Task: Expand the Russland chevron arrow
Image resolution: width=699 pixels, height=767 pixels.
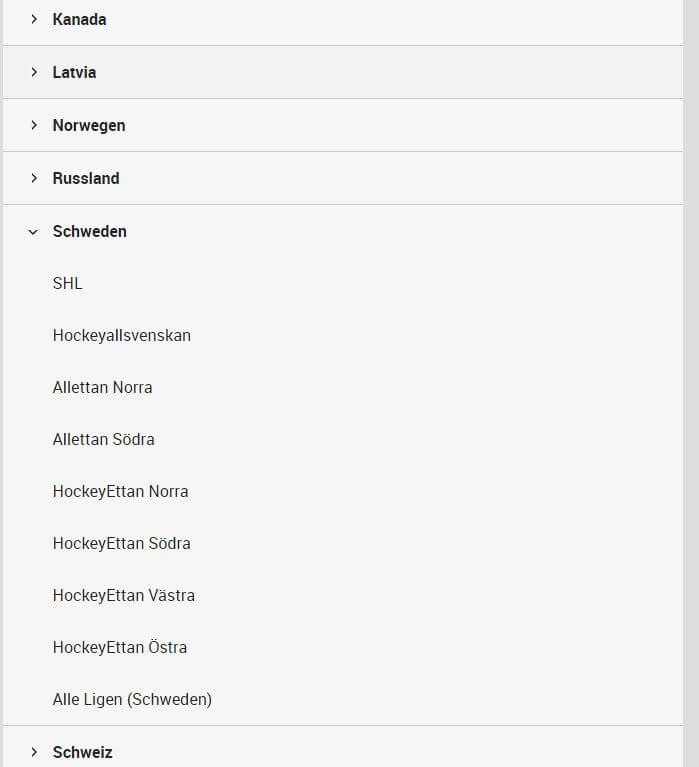Action: (34, 178)
